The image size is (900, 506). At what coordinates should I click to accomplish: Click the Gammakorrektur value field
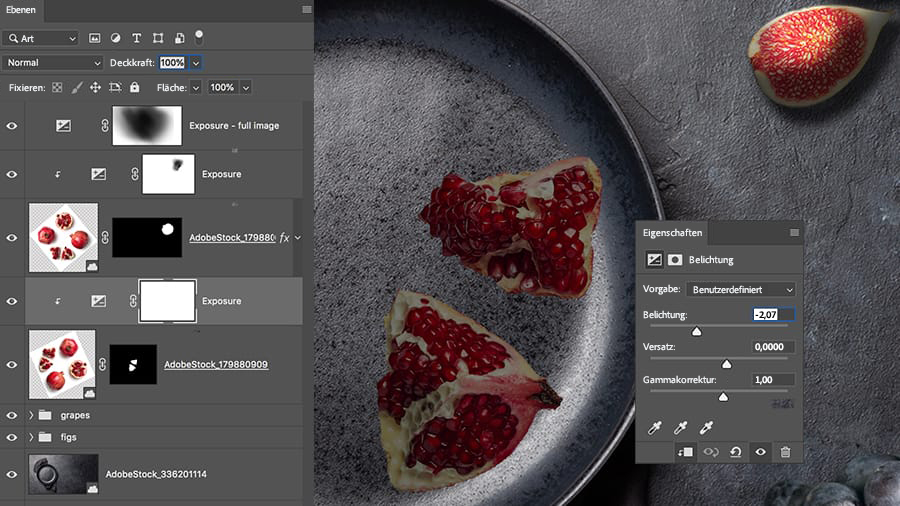pos(773,380)
